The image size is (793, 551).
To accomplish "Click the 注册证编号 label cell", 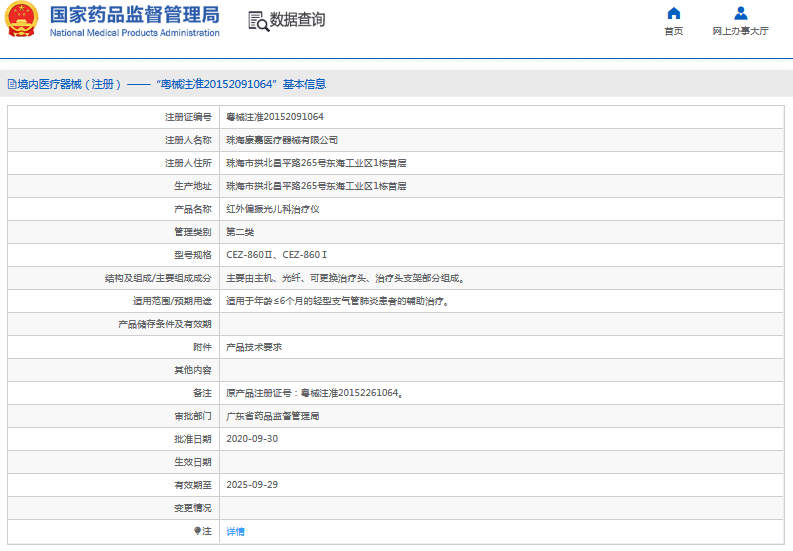I will pyautogui.click(x=114, y=117).
